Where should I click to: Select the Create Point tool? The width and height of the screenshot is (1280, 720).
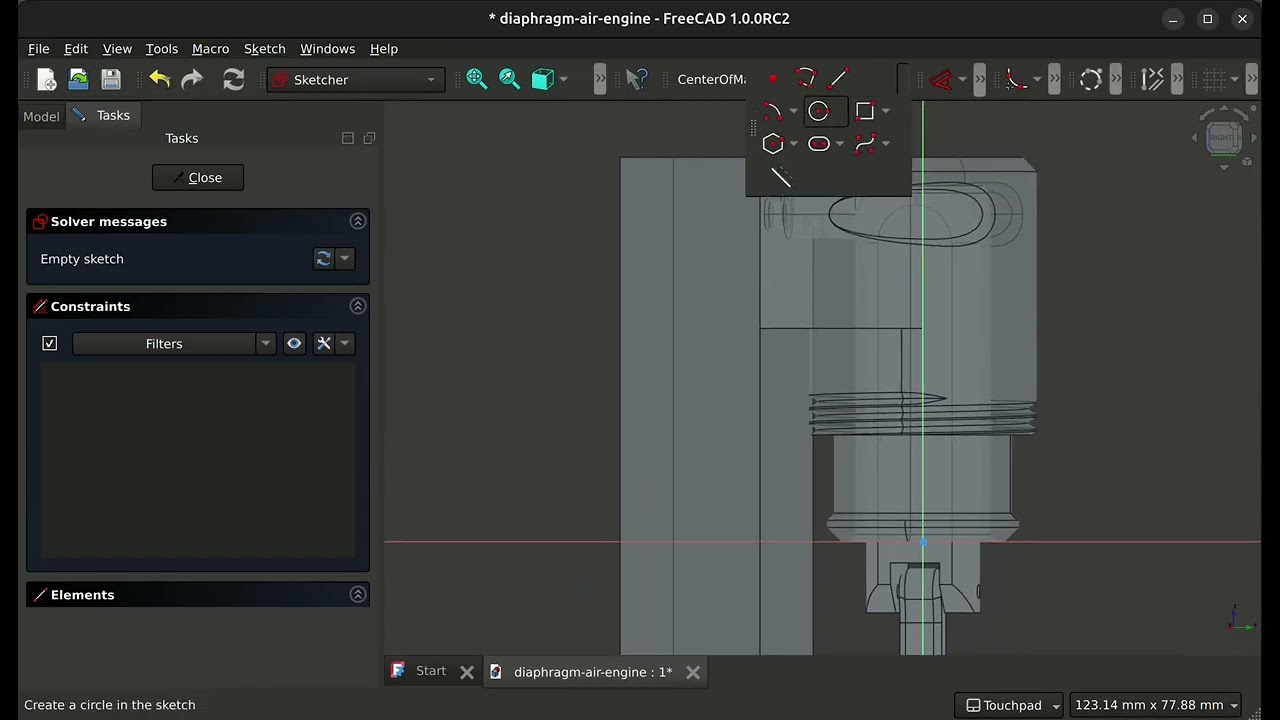point(772,79)
